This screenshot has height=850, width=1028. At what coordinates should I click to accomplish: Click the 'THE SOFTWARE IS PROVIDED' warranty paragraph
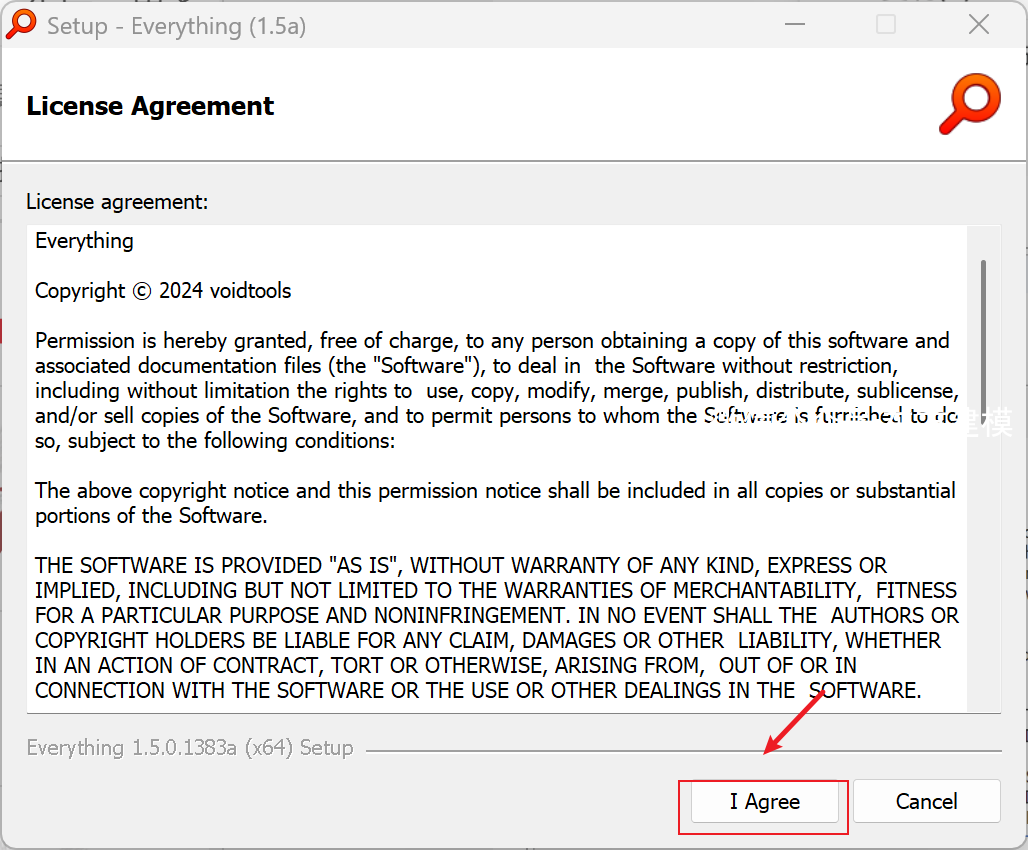[497, 628]
